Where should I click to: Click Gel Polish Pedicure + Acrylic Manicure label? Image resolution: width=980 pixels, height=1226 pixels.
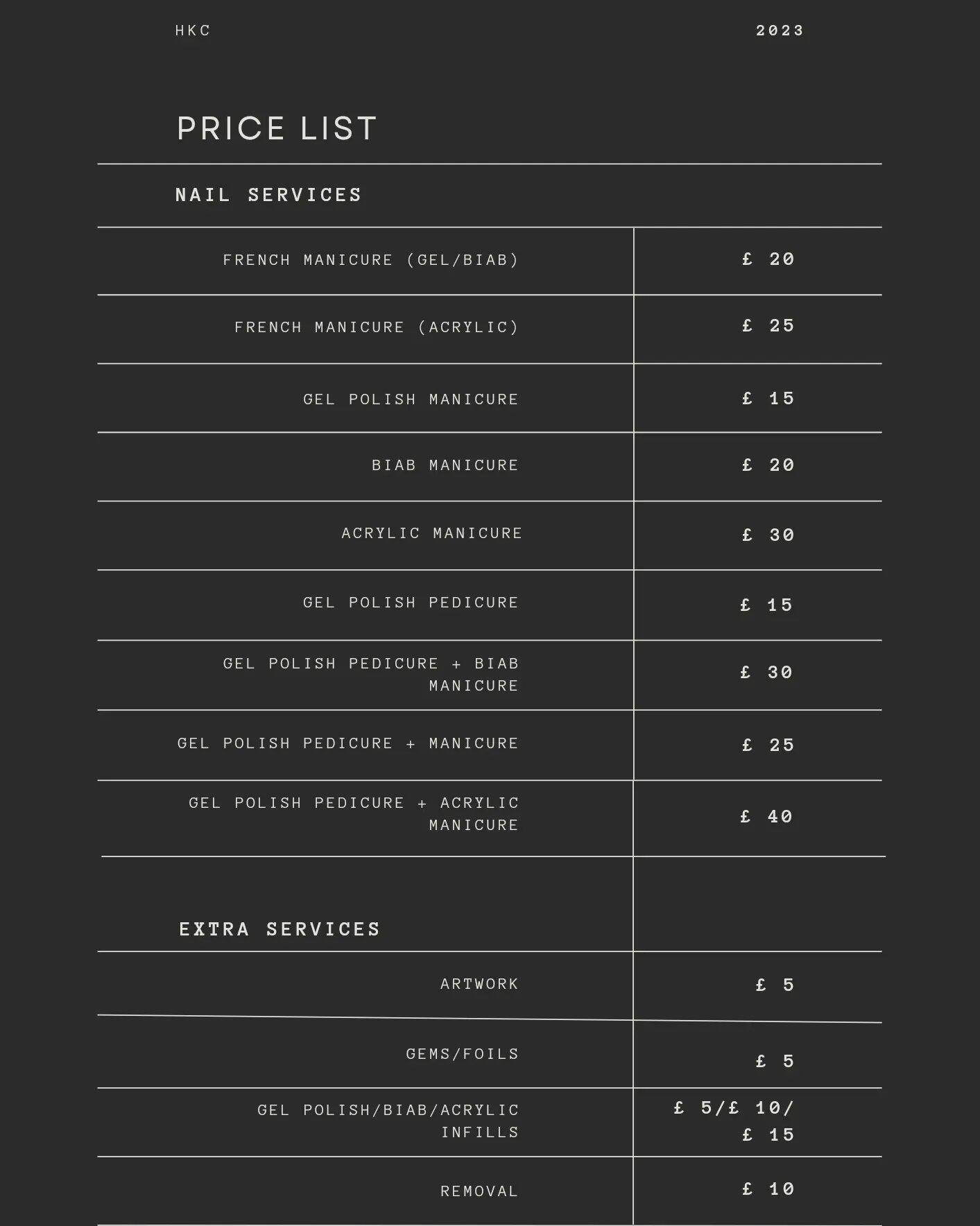pyautogui.click(x=354, y=813)
